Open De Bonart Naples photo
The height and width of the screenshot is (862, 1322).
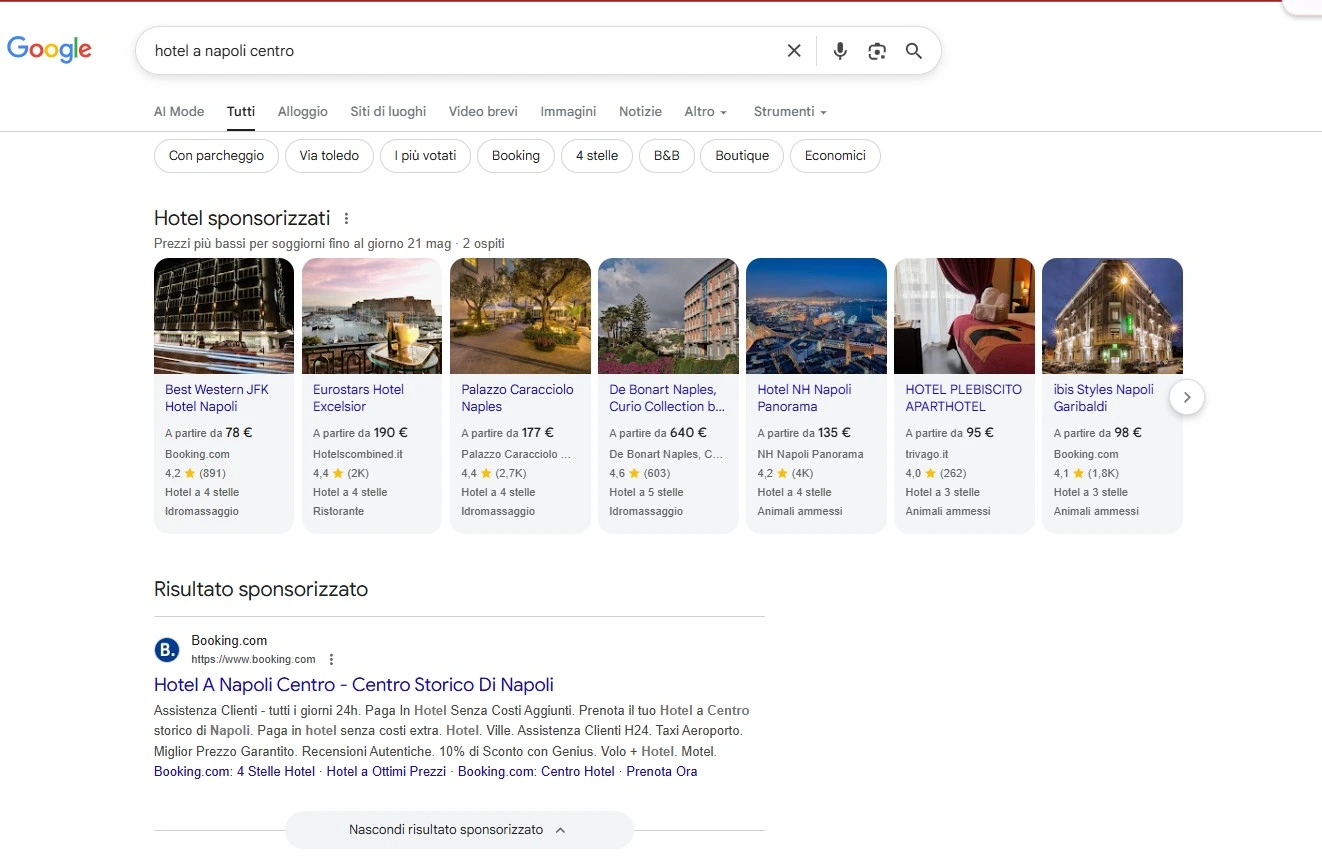pyautogui.click(x=668, y=316)
